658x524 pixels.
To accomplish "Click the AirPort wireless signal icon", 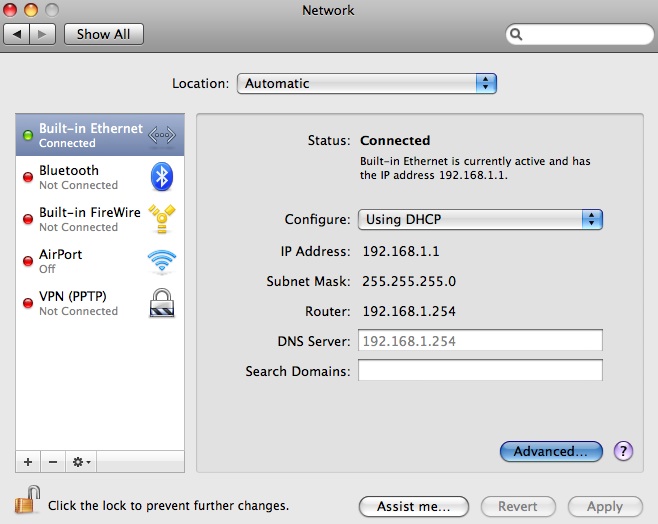I will click(x=161, y=261).
